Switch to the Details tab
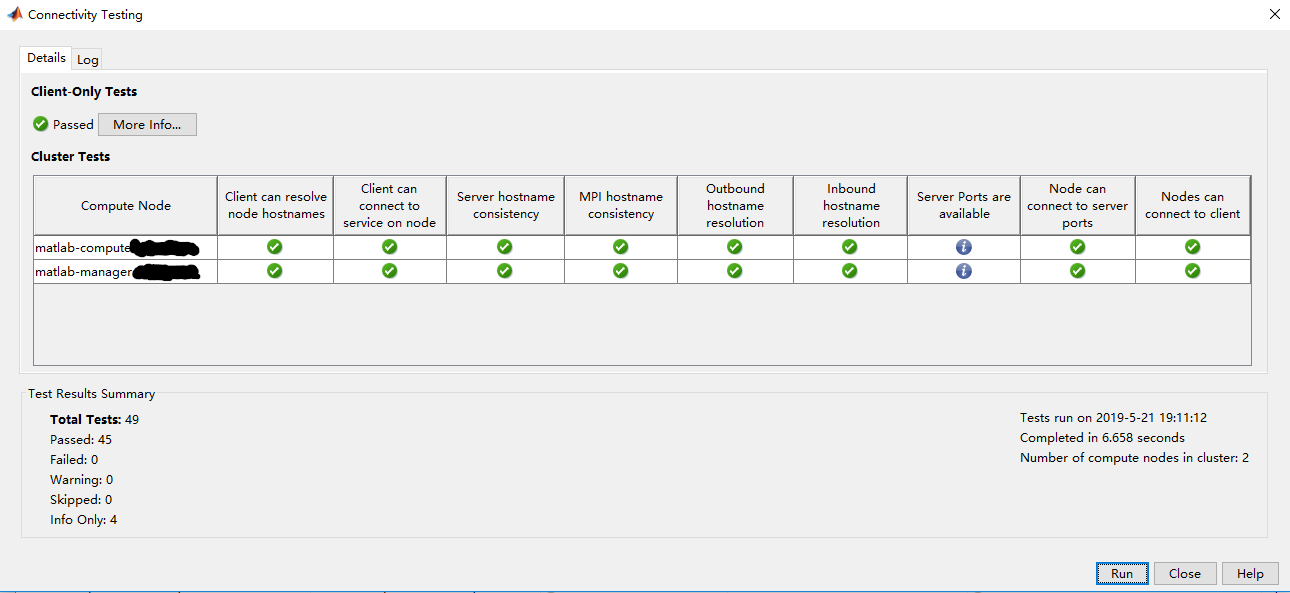The width and height of the screenshot is (1290, 593). point(46,58)
